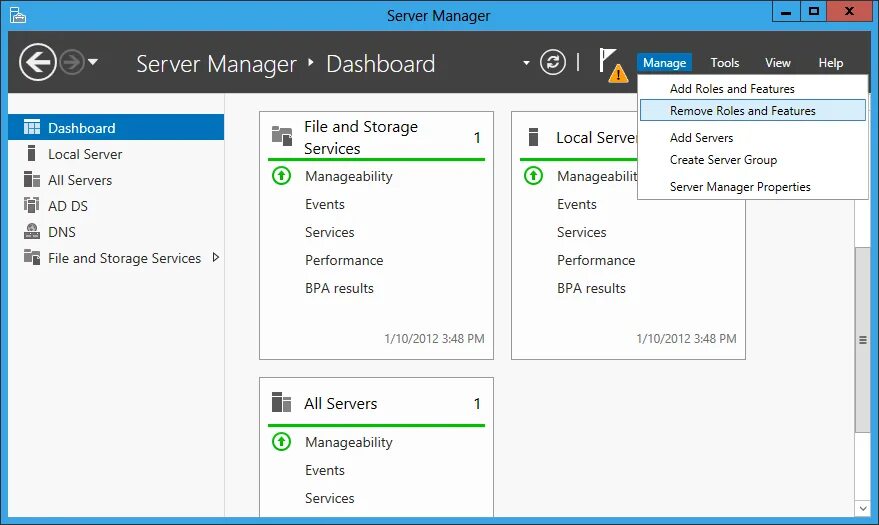Select Local Server in the sidebar
Viewport: 879px width, 525px height.
pos(116,154)
